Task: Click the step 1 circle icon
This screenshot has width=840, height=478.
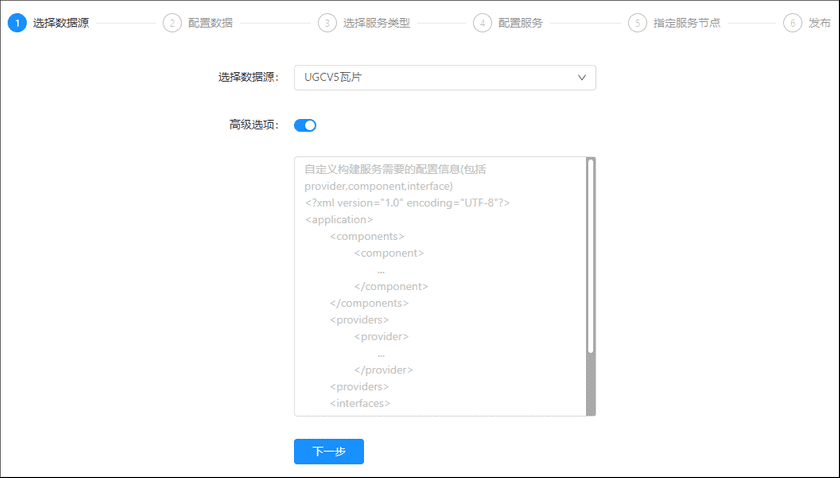Action: coord(17,23)
